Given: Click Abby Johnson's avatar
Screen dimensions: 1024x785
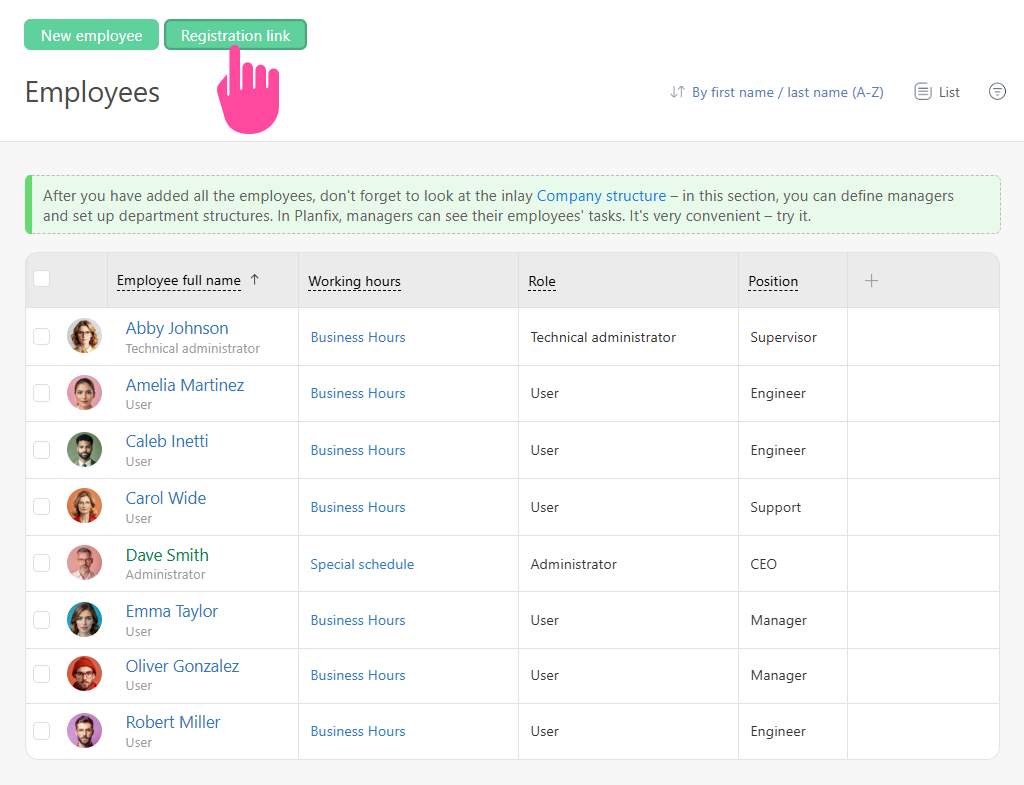Looking at the screenshot, I should [84, 336].
